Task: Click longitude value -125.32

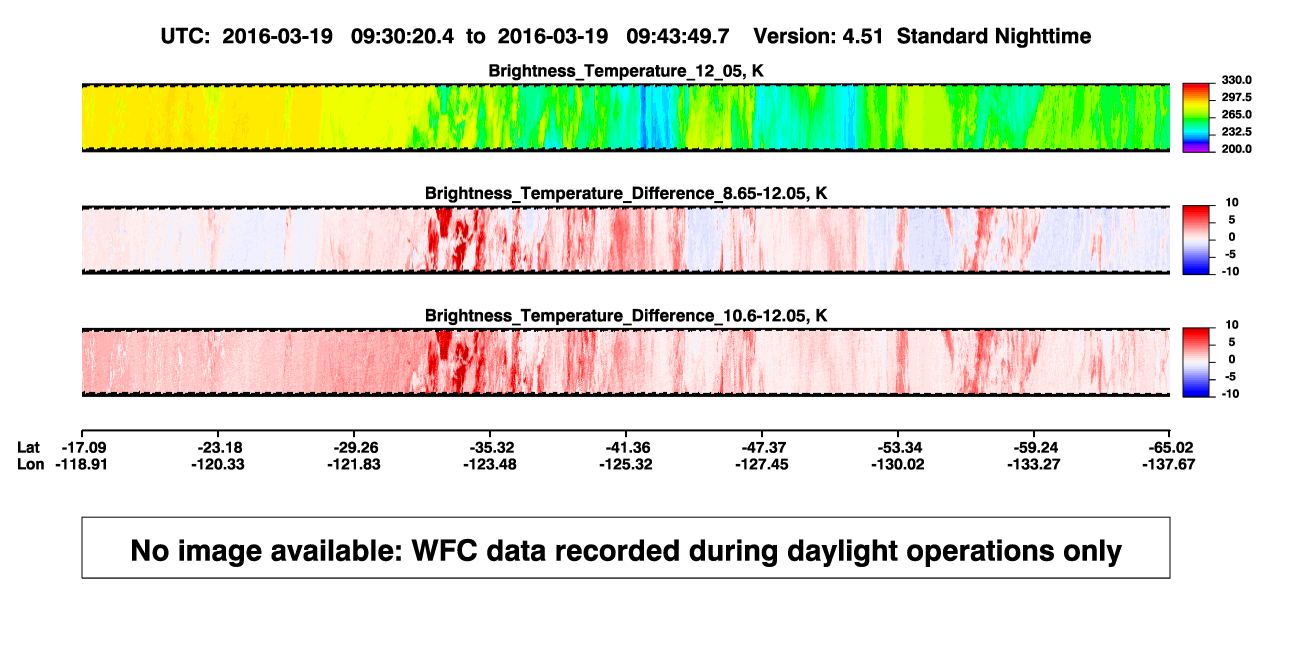Action: coord(626,464)
